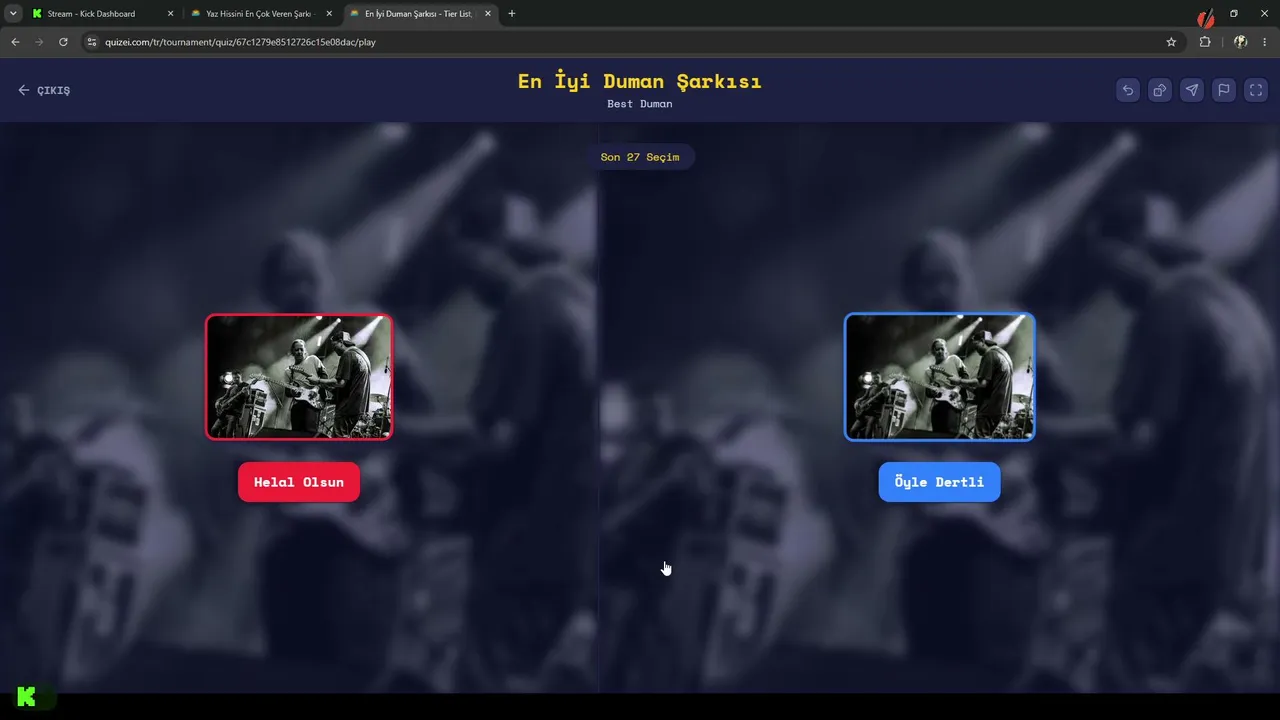Open the browser extensions puzzle icon
1280x720 pixels.
1205,42
